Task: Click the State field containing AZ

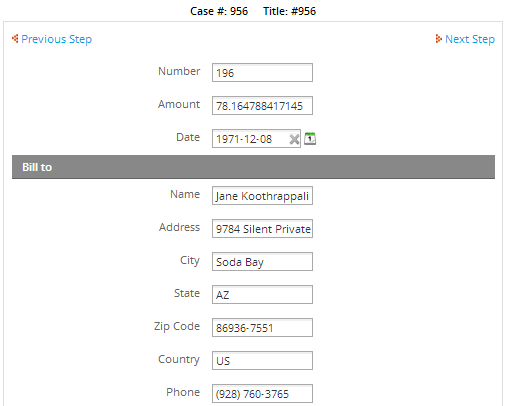Action: coord(262,295)
